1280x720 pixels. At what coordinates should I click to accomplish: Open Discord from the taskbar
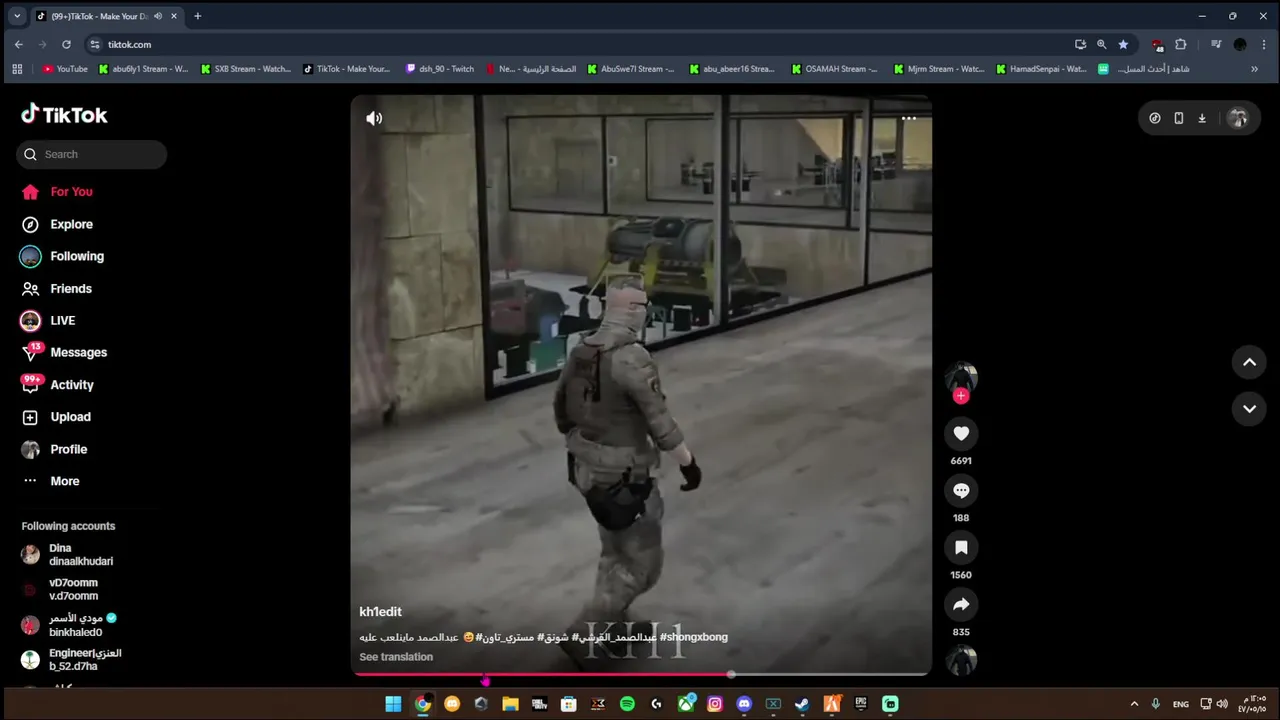[x=744, y=704]
